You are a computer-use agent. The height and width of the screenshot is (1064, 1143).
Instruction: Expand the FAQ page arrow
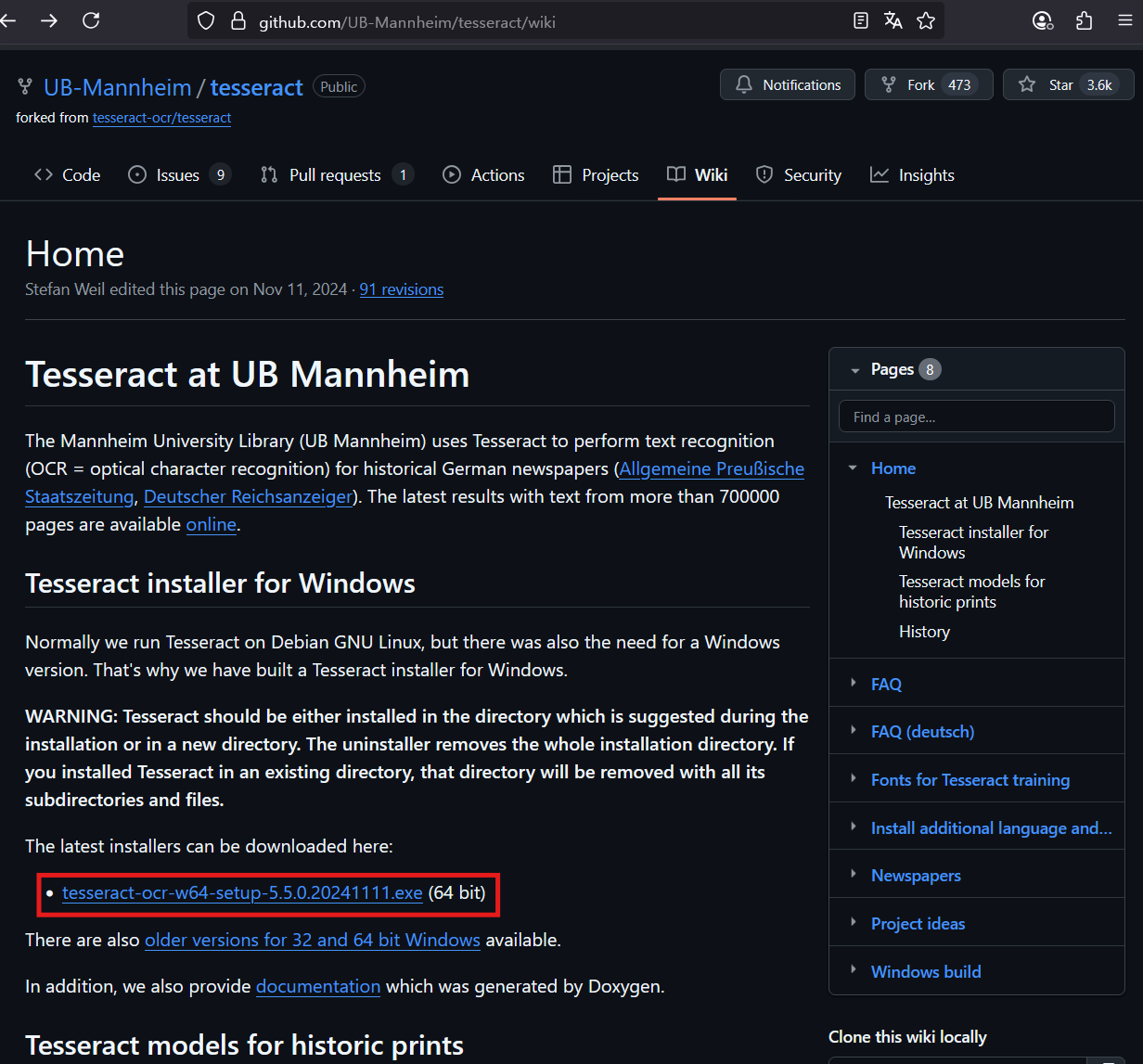tap(854, 683)
